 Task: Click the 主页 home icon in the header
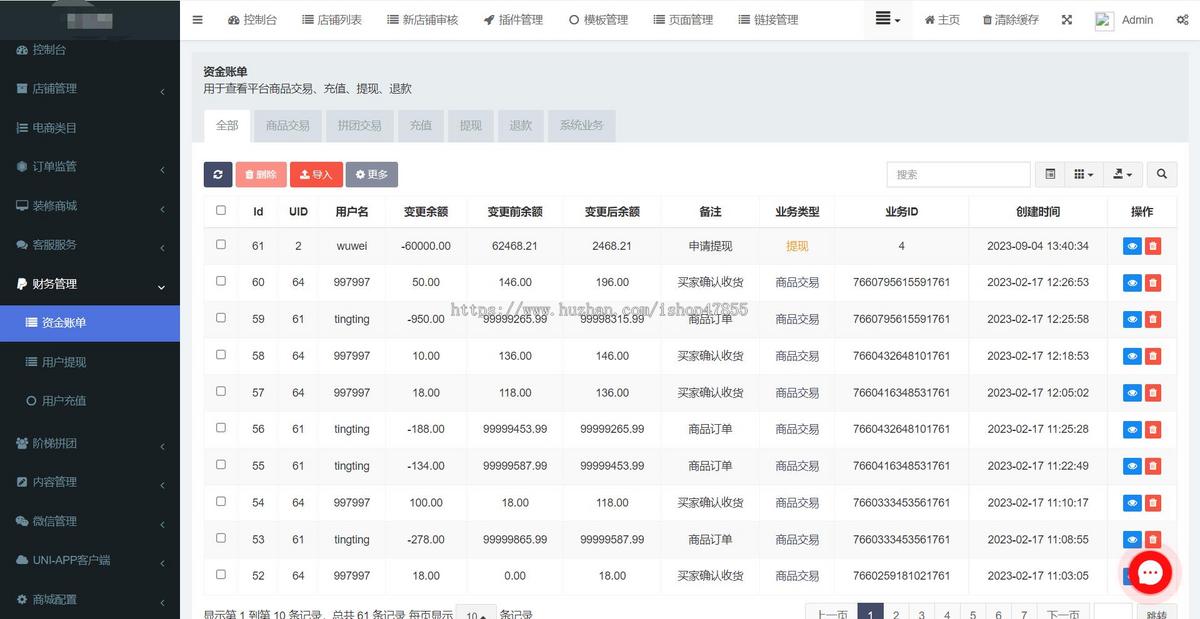(941, 19)
